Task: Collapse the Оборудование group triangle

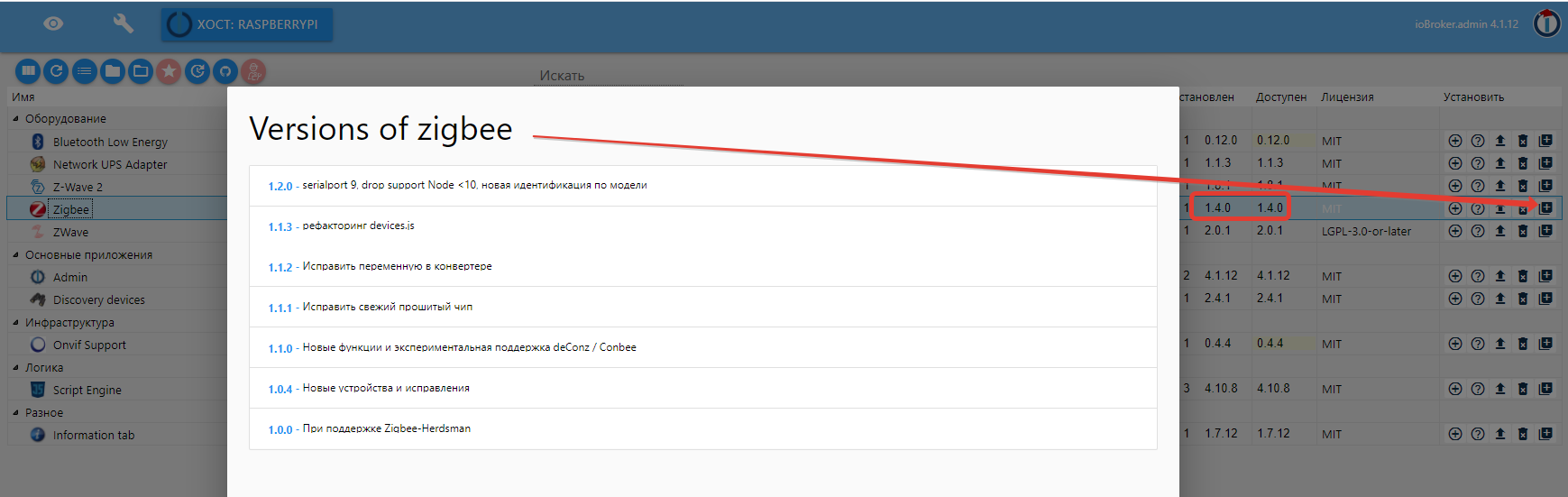Action: [15, 118]
